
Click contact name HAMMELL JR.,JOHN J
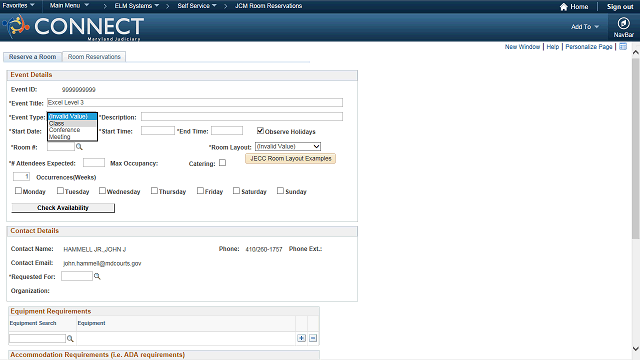pyautogui.click(x=95, y=249)
